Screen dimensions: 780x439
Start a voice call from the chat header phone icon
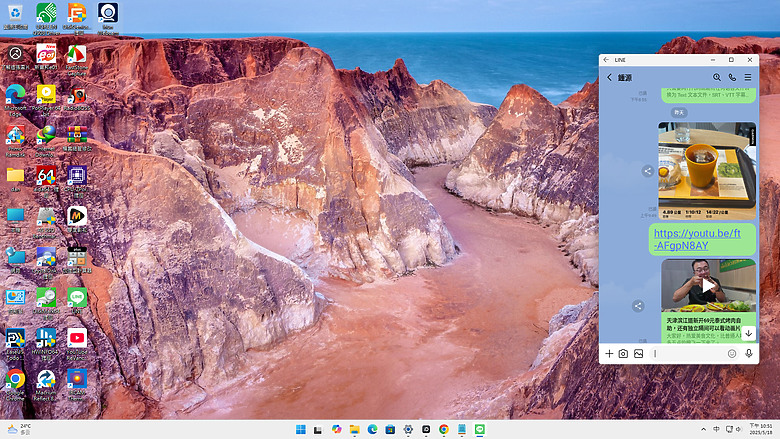(732, 78)
